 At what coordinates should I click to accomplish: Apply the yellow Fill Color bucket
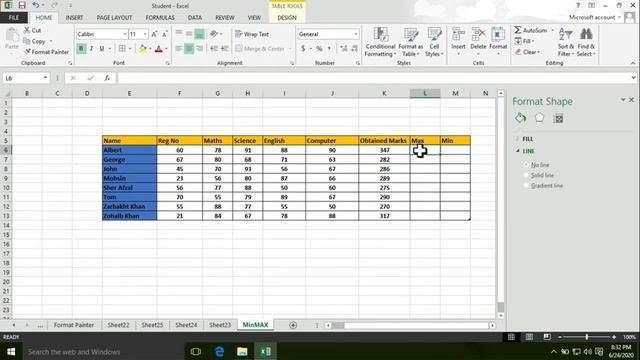[142, 49]
